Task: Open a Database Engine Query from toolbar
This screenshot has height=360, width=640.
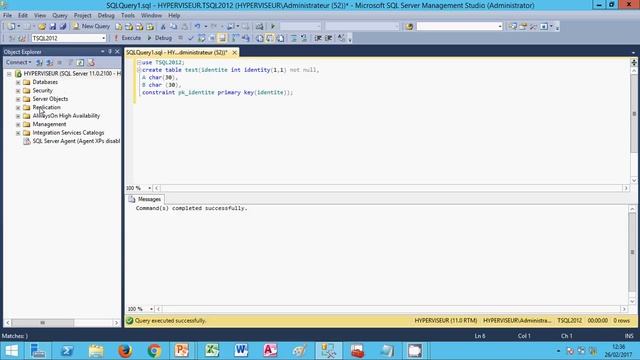Action: pyautogui.click(x=118, y=27)
